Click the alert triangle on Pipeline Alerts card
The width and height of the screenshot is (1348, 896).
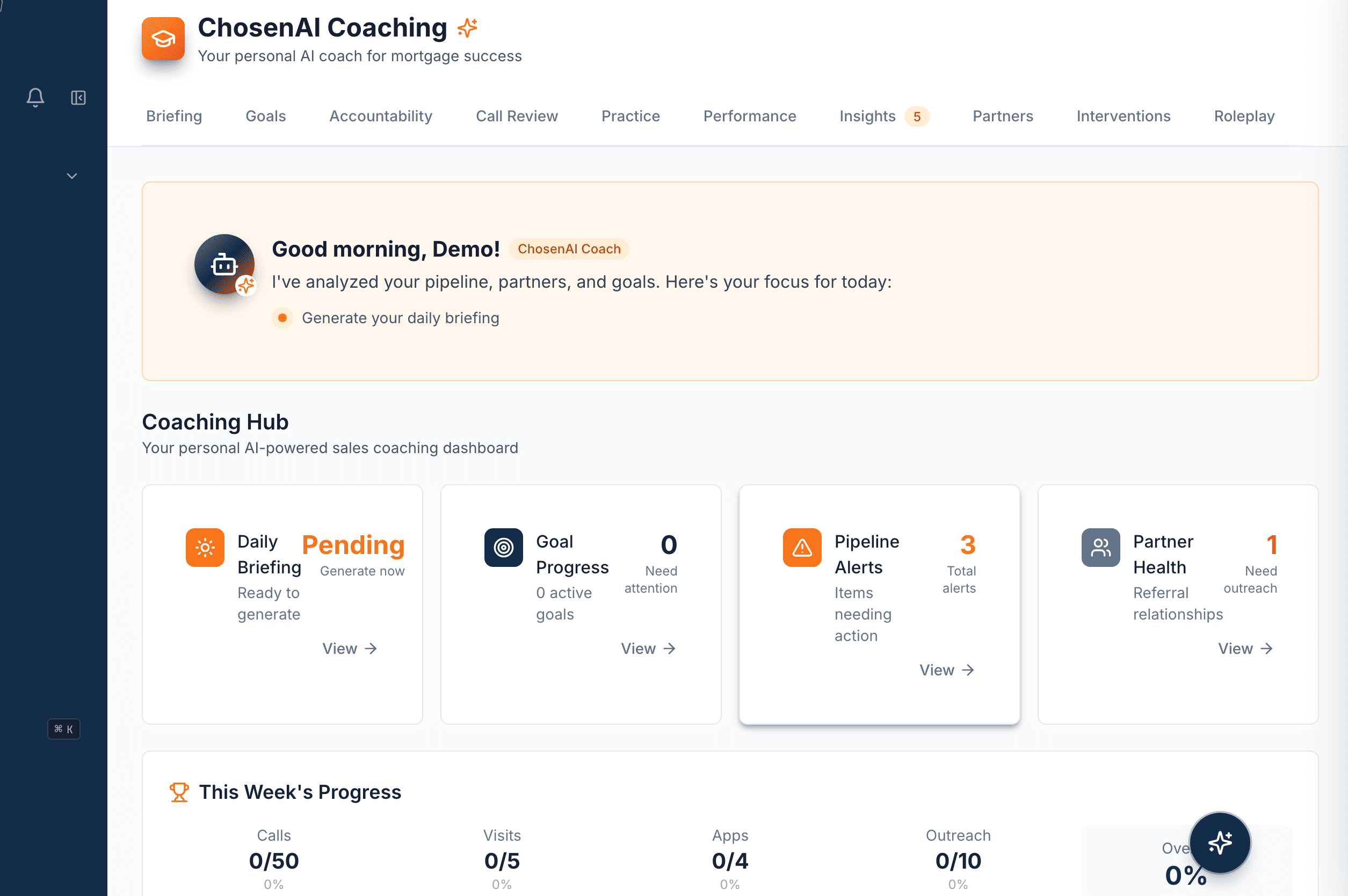tap(801, 547)
